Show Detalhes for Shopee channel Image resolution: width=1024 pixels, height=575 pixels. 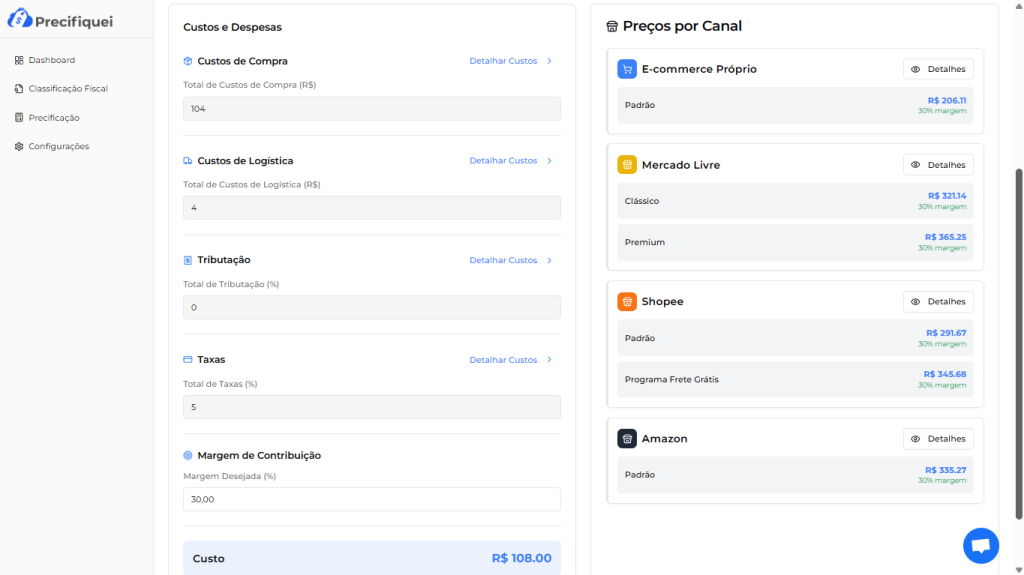click(938, 302)
